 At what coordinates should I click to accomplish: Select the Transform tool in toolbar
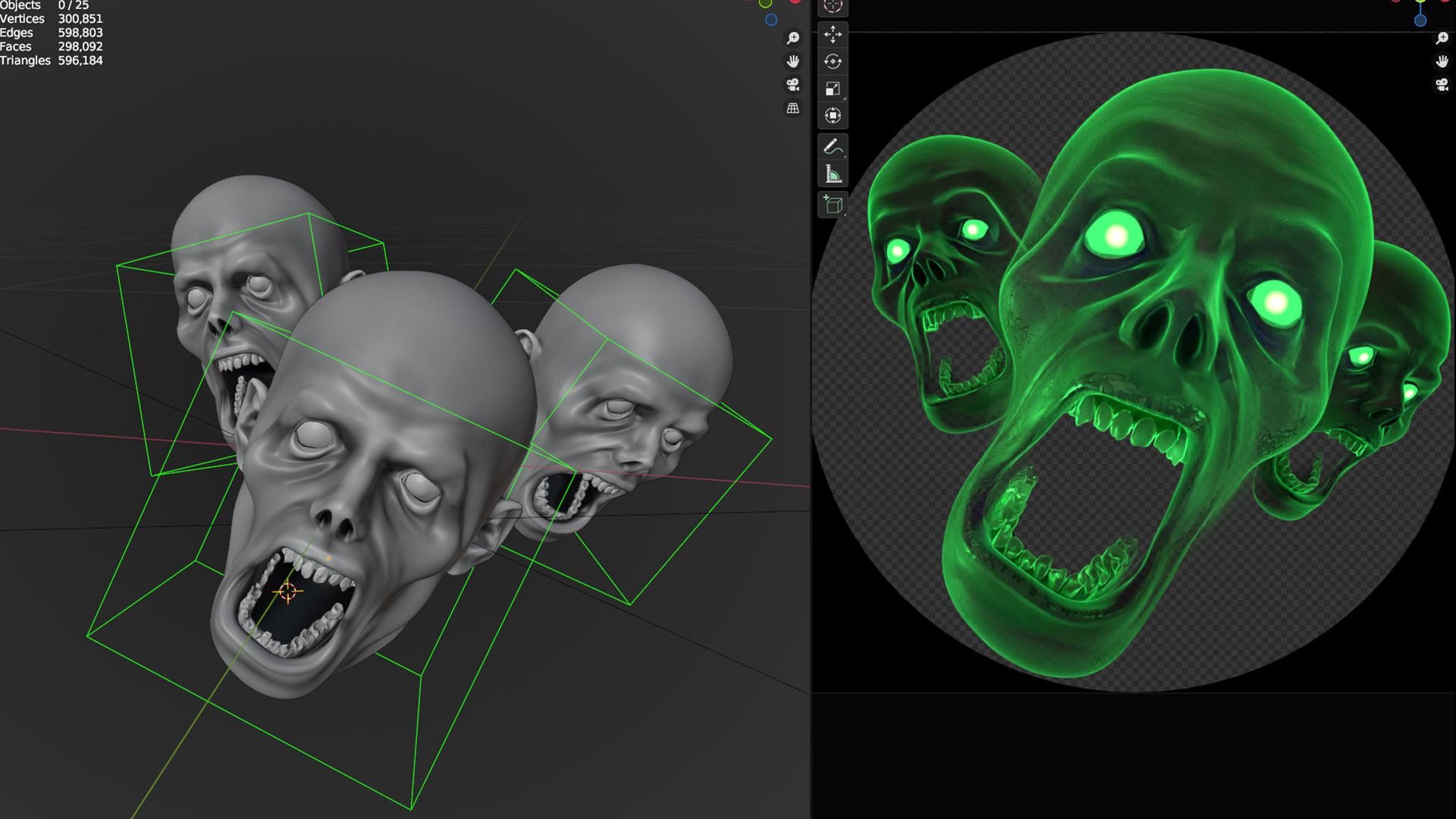(x=833, y=115)
